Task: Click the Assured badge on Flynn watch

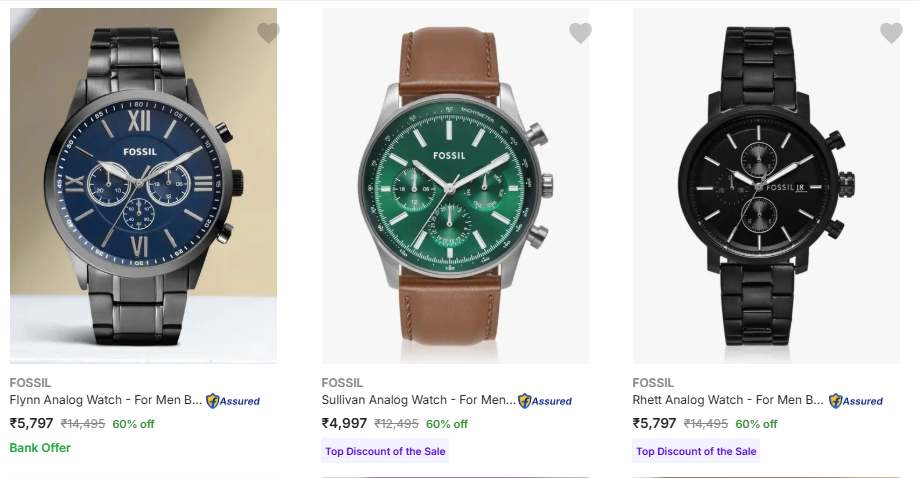Action: pos(233,401)
